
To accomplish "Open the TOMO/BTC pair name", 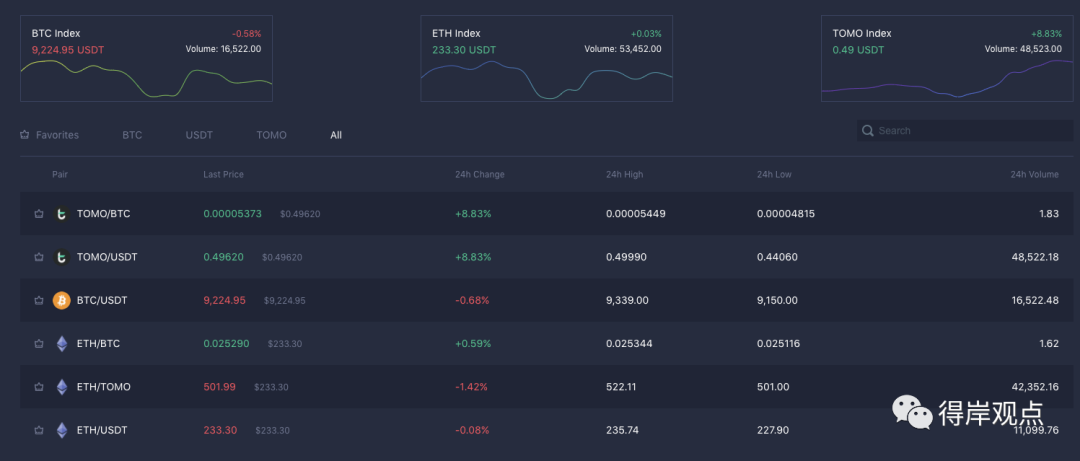I will 103,214.
